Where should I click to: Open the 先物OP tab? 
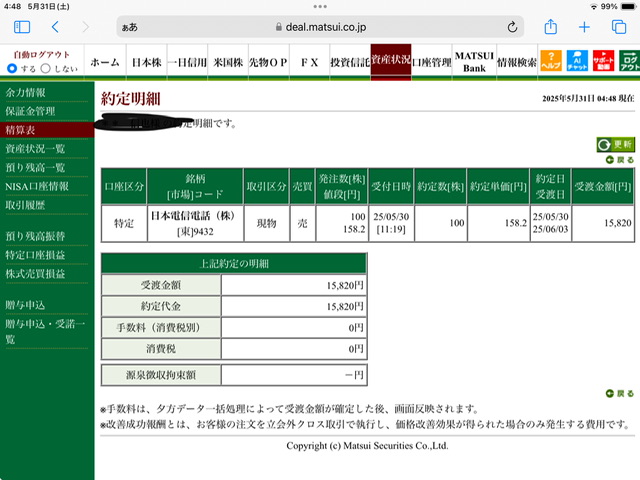269,62
